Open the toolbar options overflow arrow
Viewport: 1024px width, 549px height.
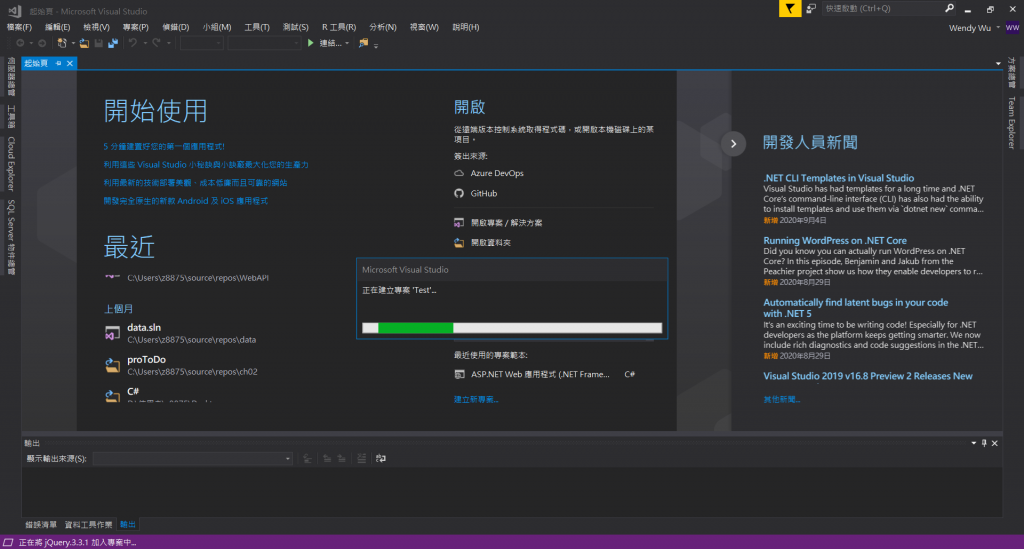376,45
